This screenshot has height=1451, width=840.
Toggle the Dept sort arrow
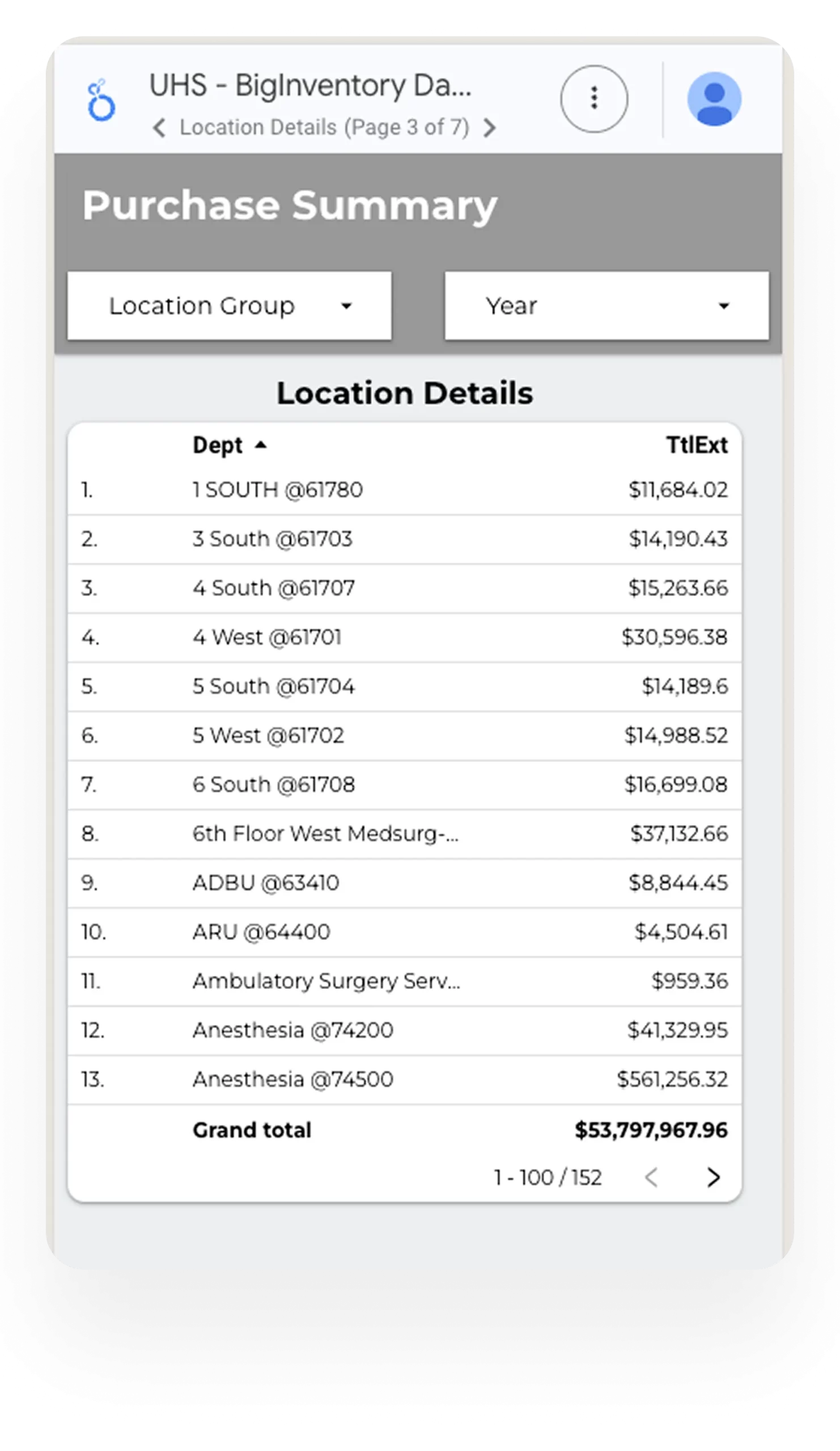point(261,445)
